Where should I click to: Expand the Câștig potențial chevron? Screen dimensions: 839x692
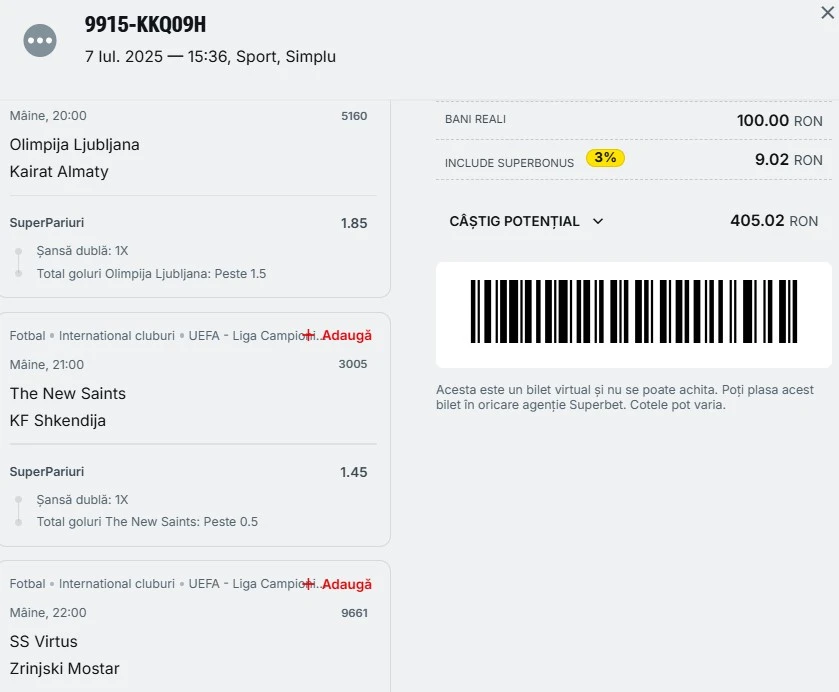pyautogui.click(x=598, y=221)
